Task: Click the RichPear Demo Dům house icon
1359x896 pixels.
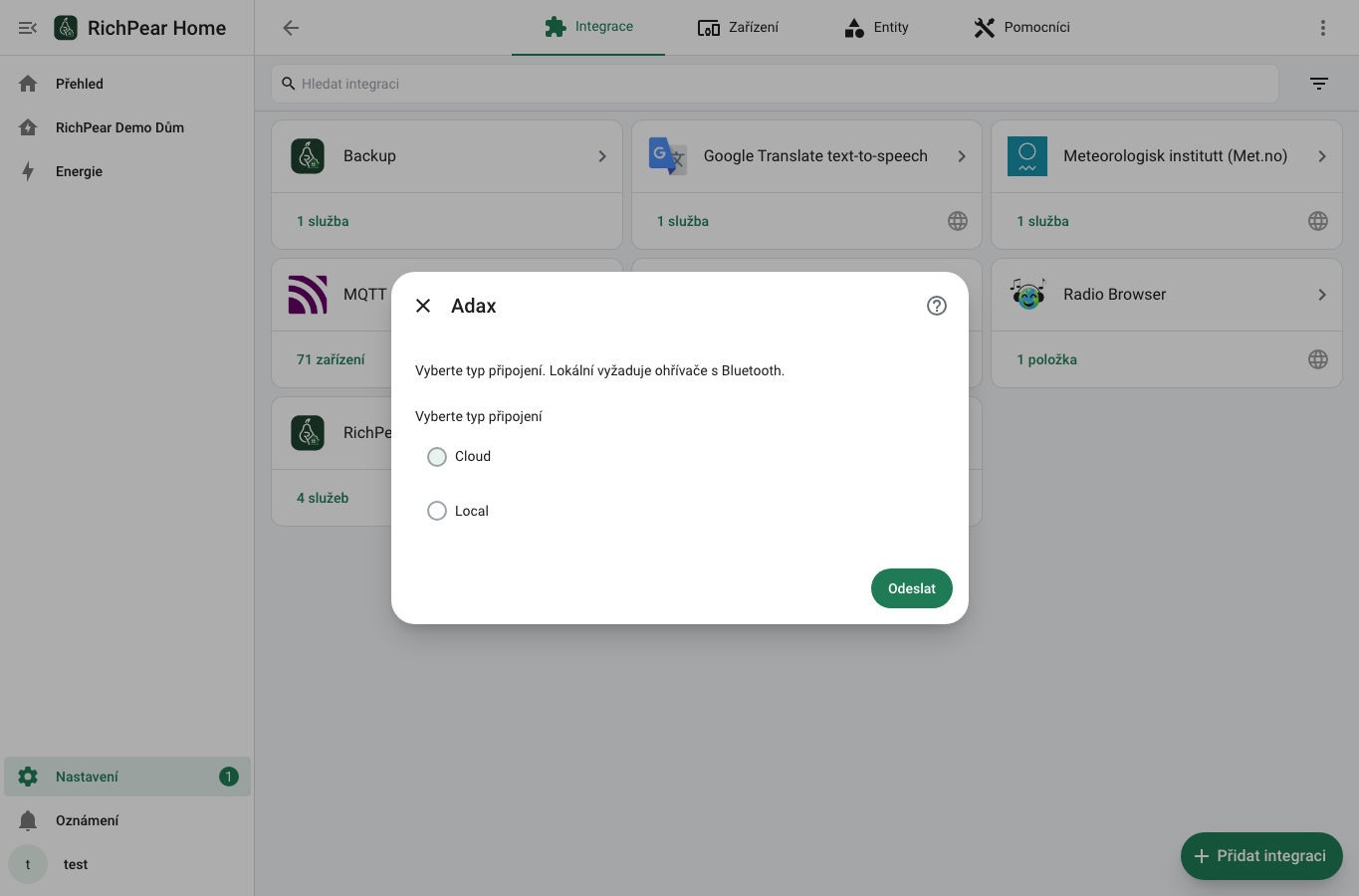Action: tap(28, 127)
